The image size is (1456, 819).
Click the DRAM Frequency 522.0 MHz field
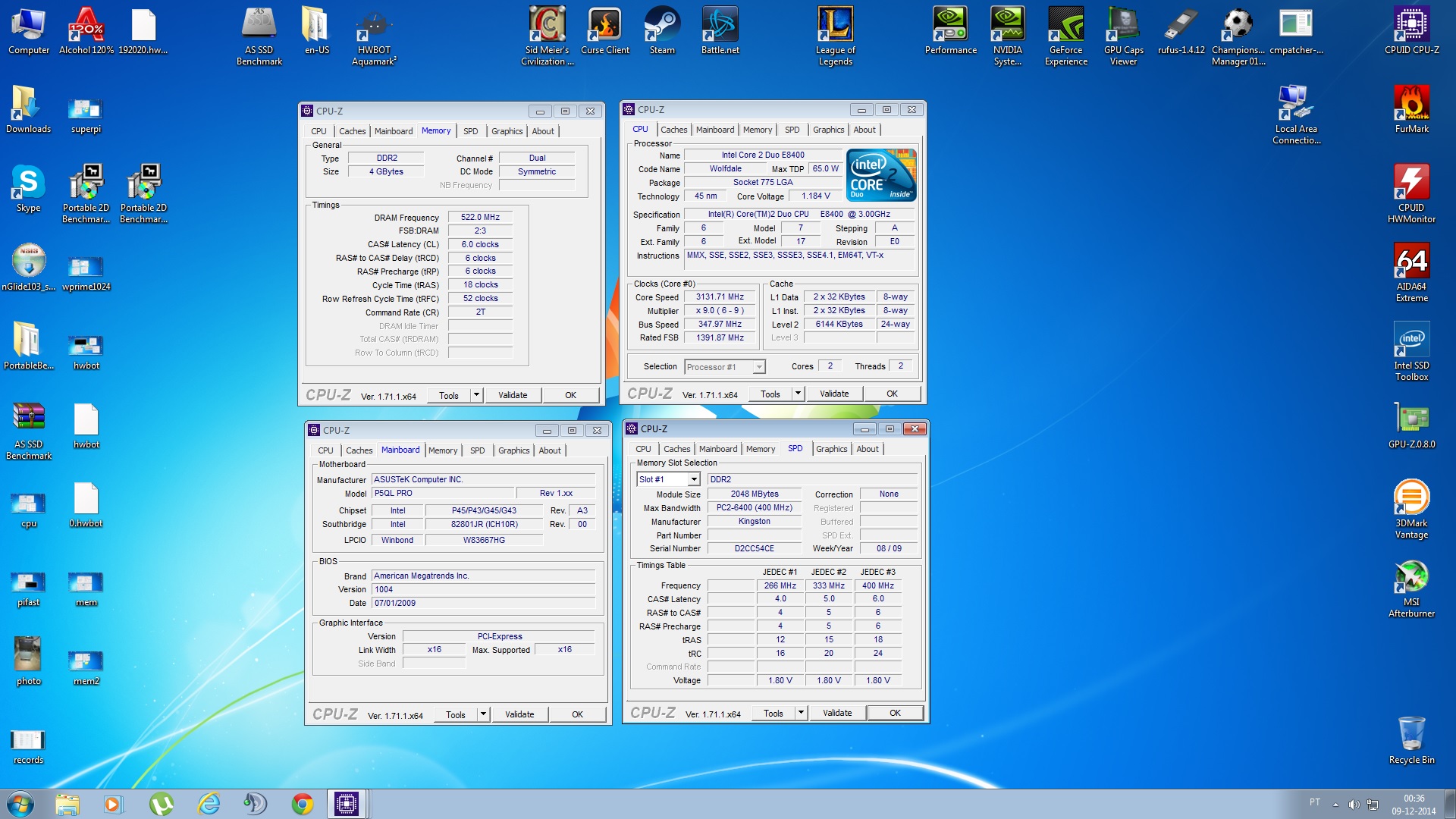[480, 217]
